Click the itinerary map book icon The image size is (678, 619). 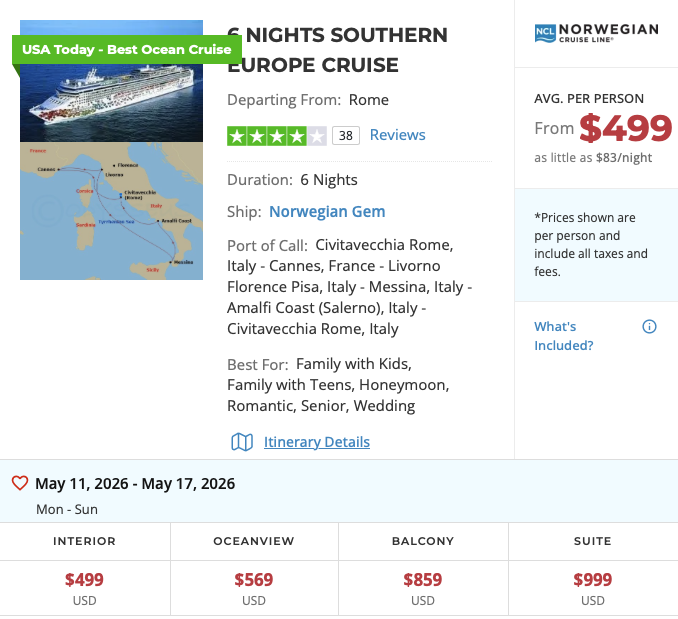[x=242, y=442]
